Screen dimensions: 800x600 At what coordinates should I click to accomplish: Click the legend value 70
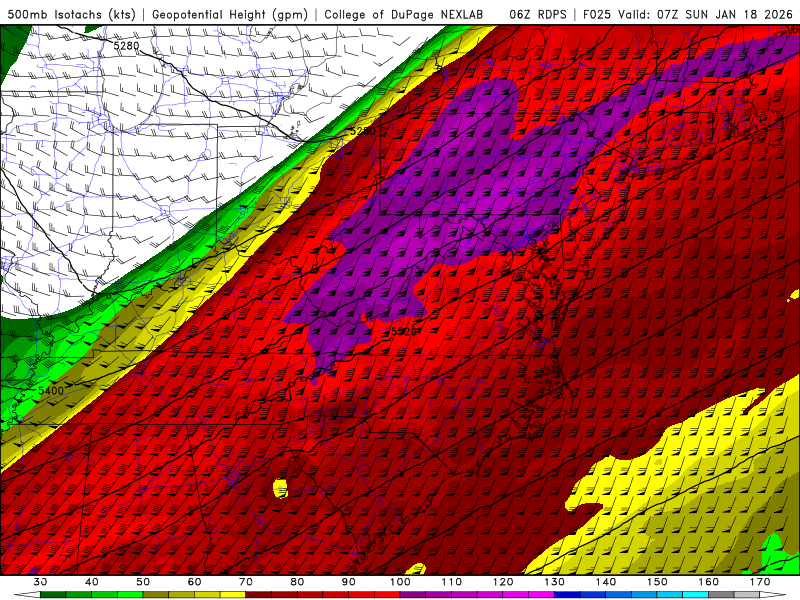point(246,582)
